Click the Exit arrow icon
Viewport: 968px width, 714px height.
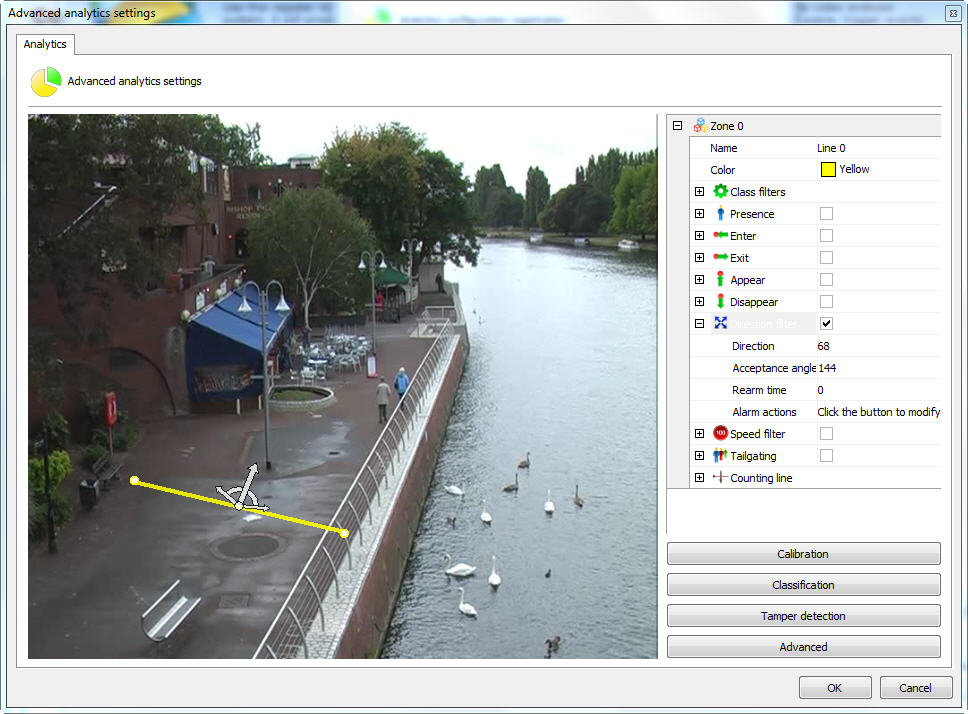tap(720, 257)
